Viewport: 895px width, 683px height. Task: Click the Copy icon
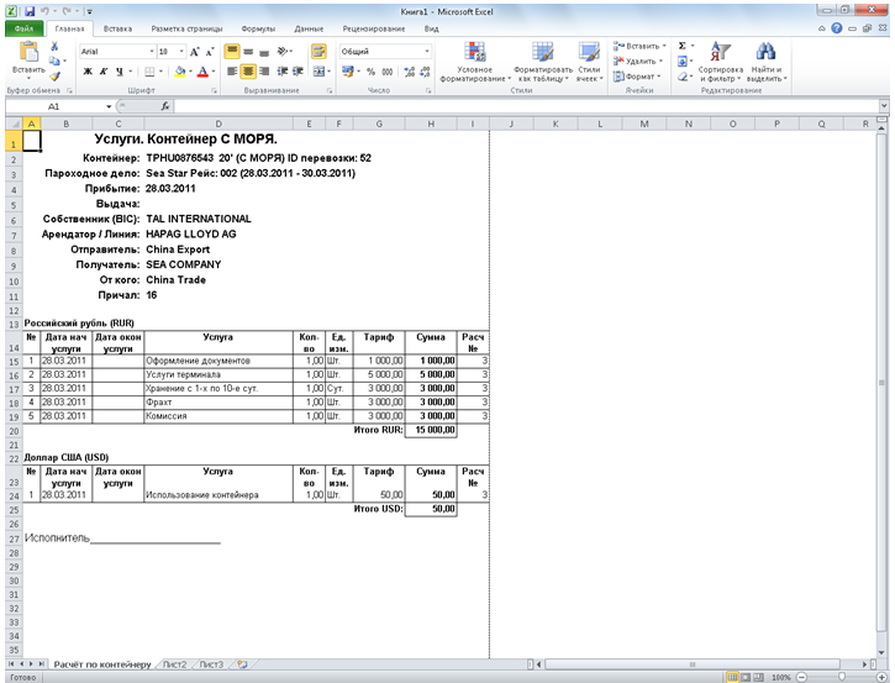click(54, 60)
